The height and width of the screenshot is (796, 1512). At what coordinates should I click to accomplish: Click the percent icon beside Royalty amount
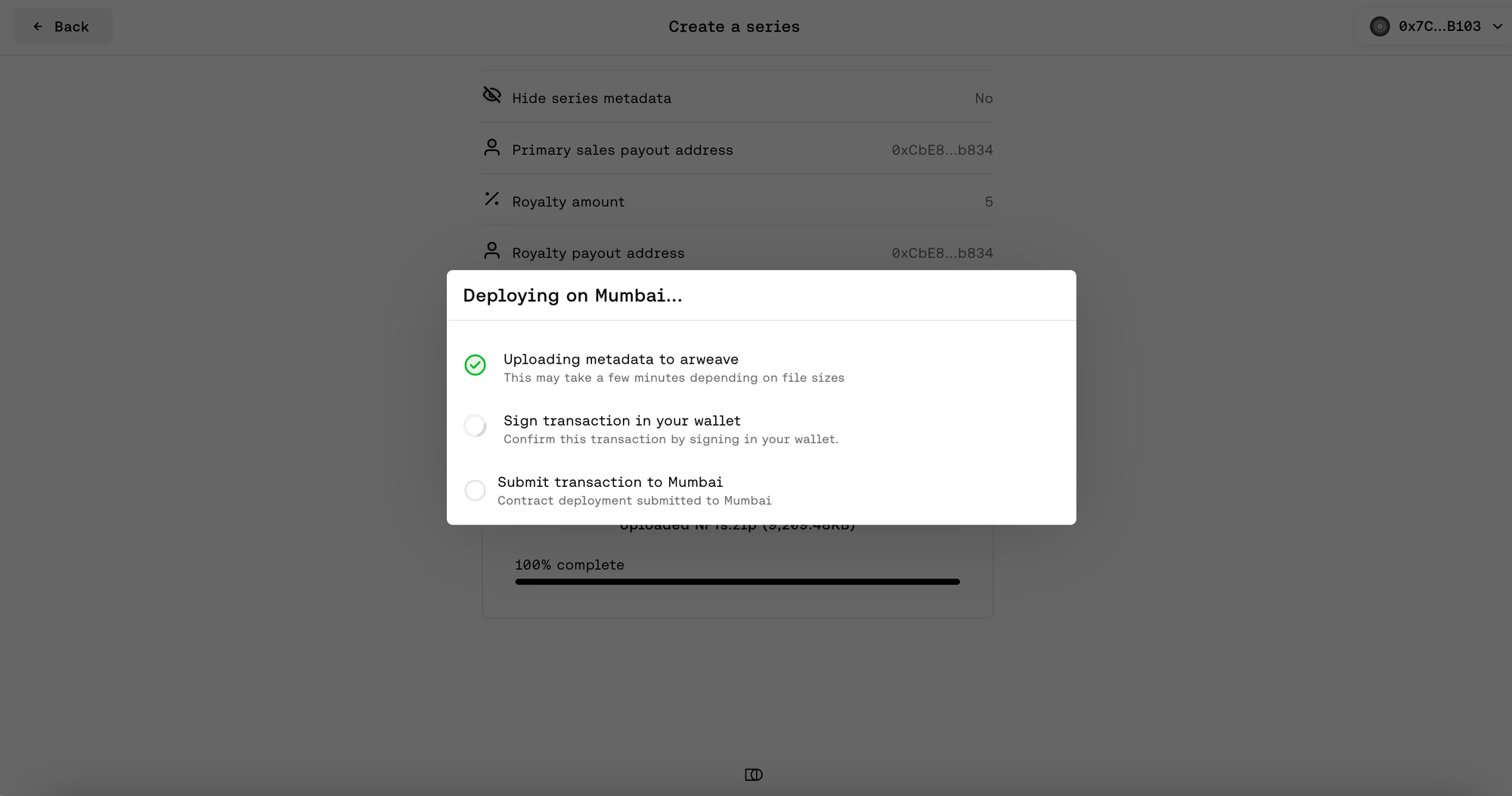492,199
